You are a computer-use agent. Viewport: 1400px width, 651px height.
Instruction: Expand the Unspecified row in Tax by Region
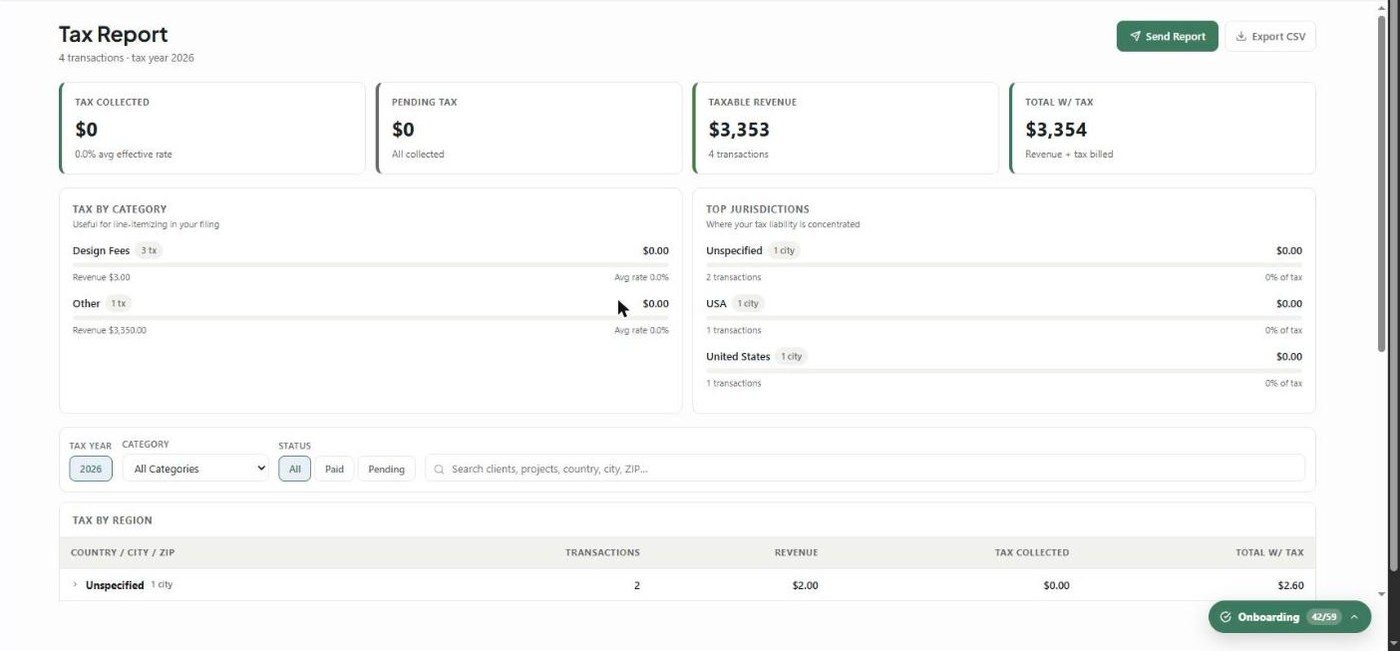(x=75, y=585)
